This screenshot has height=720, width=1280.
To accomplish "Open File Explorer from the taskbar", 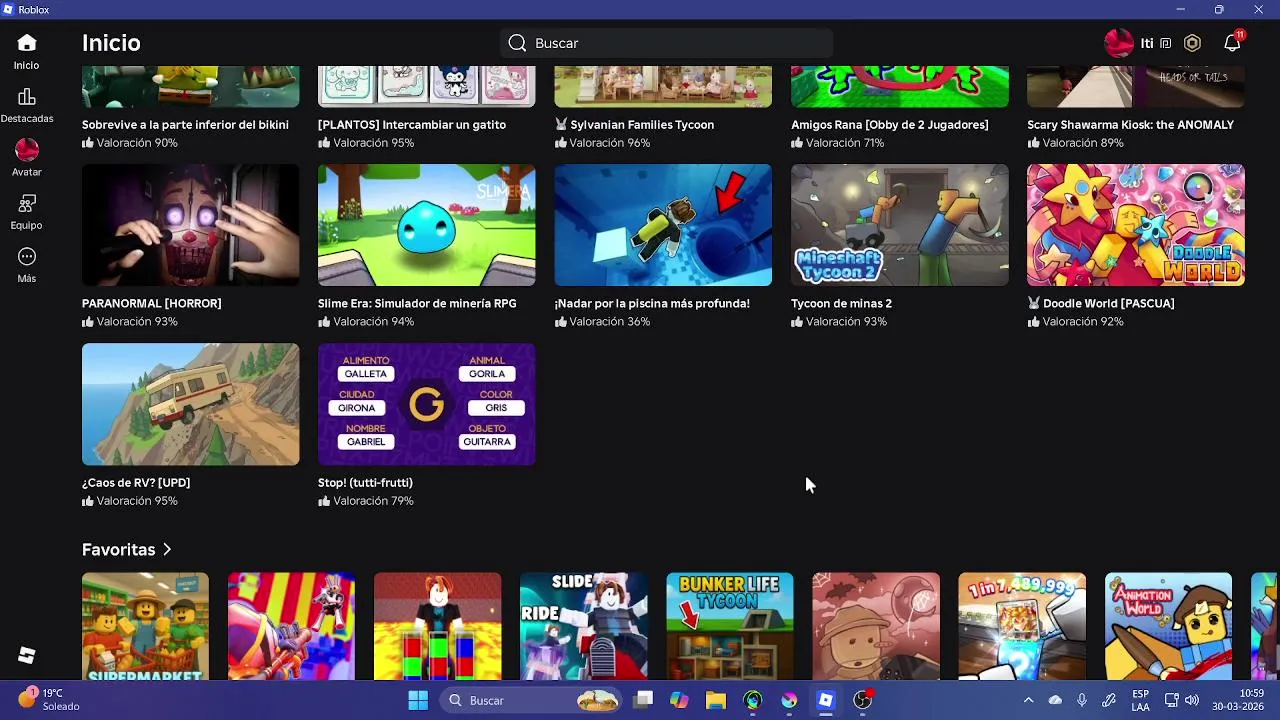I will pos(716,700).
